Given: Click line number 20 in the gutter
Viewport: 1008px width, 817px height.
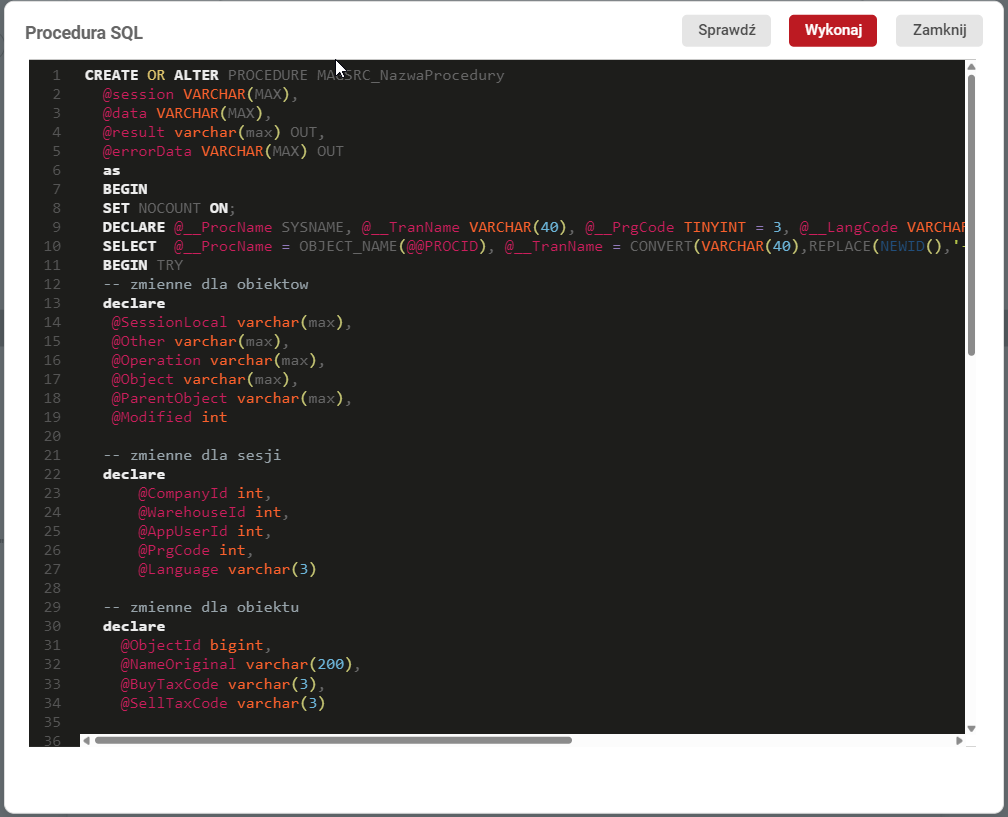Looking at the screenshot, I should point(53,436).
